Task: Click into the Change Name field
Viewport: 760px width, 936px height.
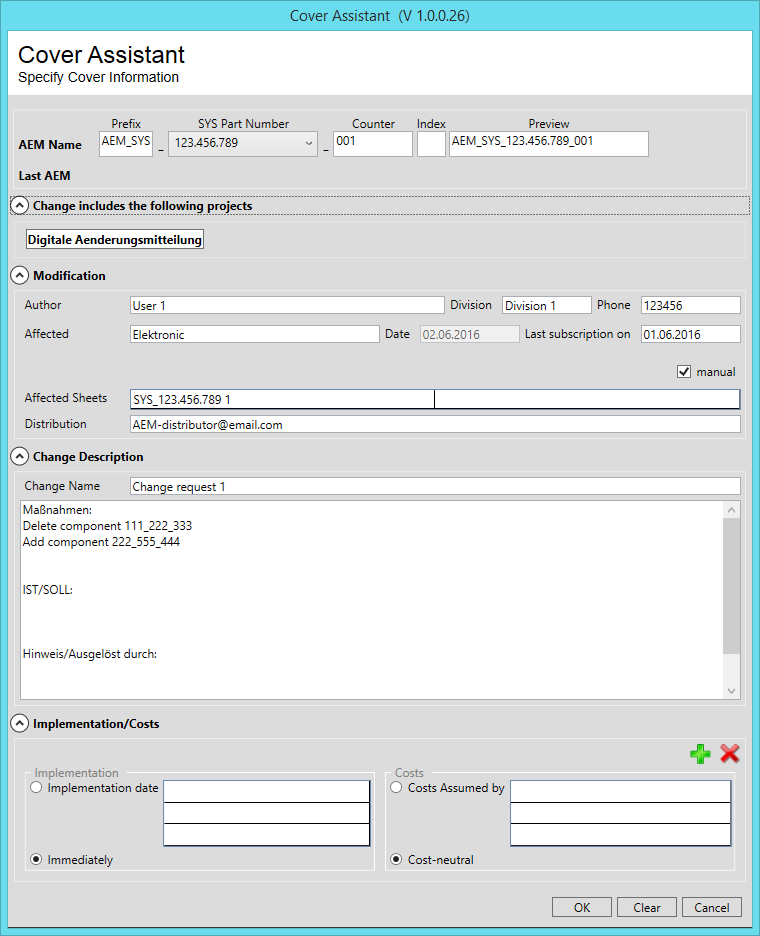Action: click(435, 487)
